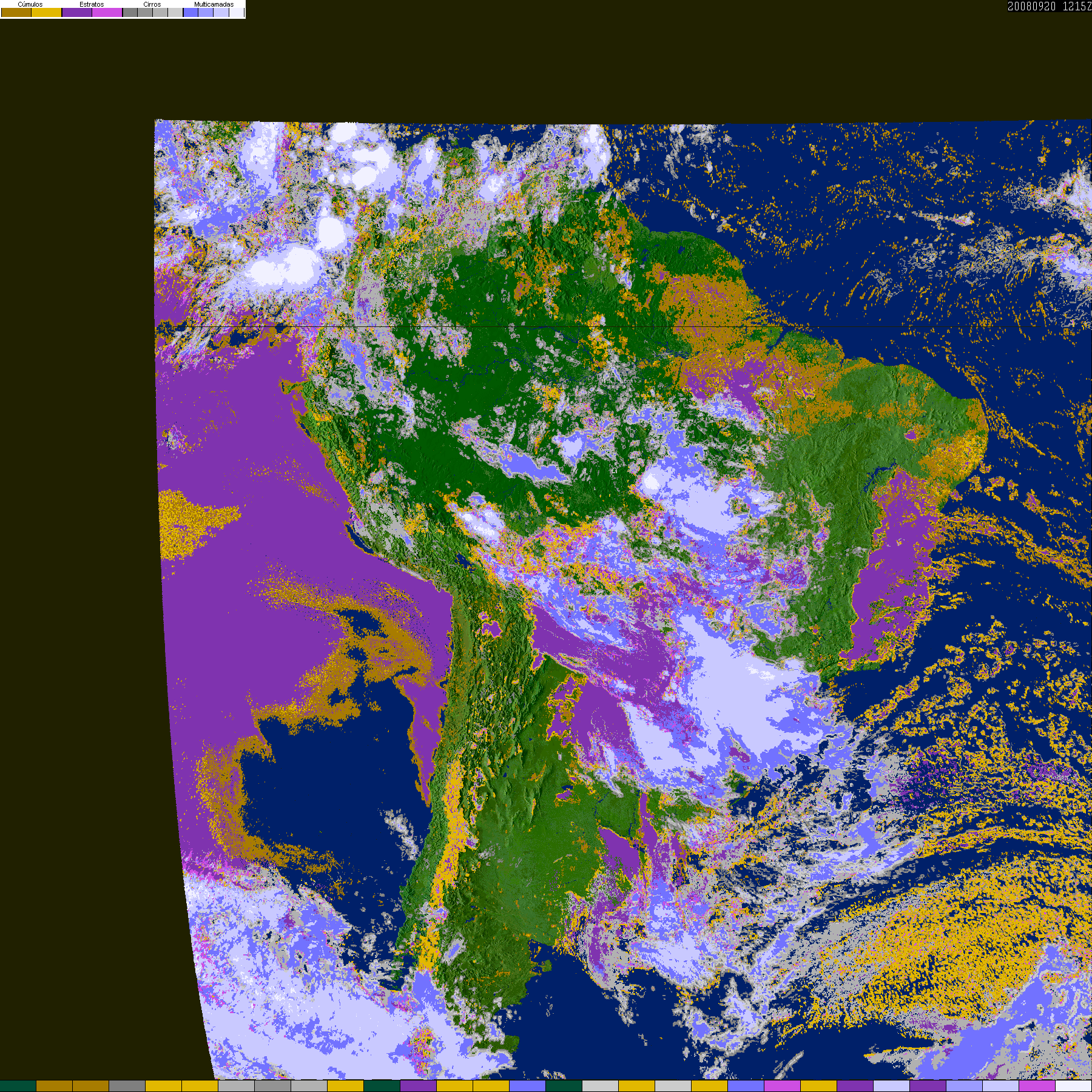This screenshot has height=1092, width=1092.
Task: Click the Cirros legend label
Action: [x=152, y=4]
